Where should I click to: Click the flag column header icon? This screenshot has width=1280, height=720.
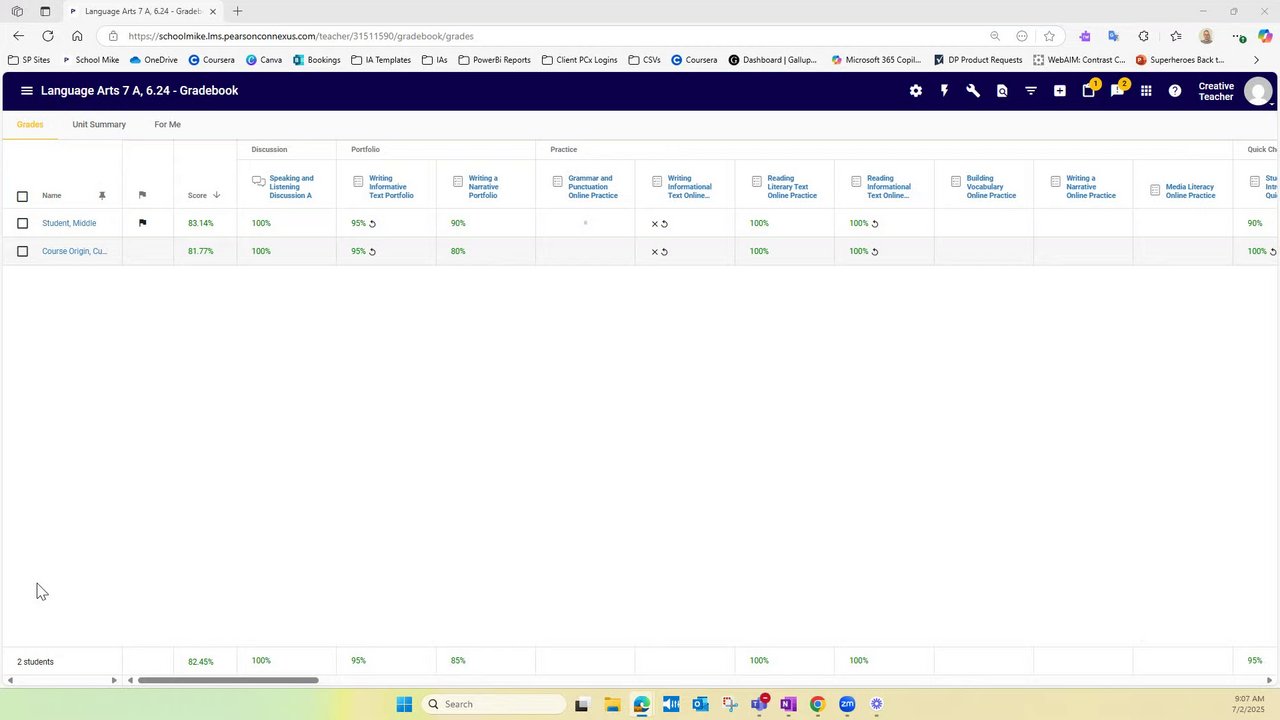pyautogui.click(x=142, y=195)
